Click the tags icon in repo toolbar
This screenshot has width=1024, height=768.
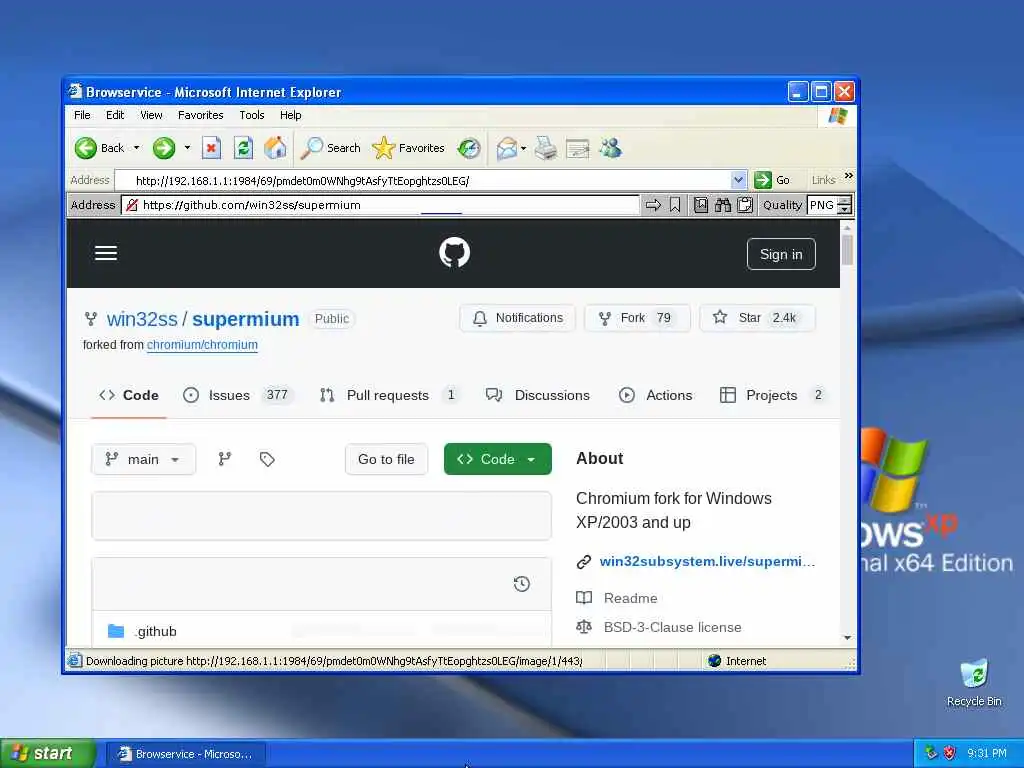pyautogui.click(x=266, y=459)
